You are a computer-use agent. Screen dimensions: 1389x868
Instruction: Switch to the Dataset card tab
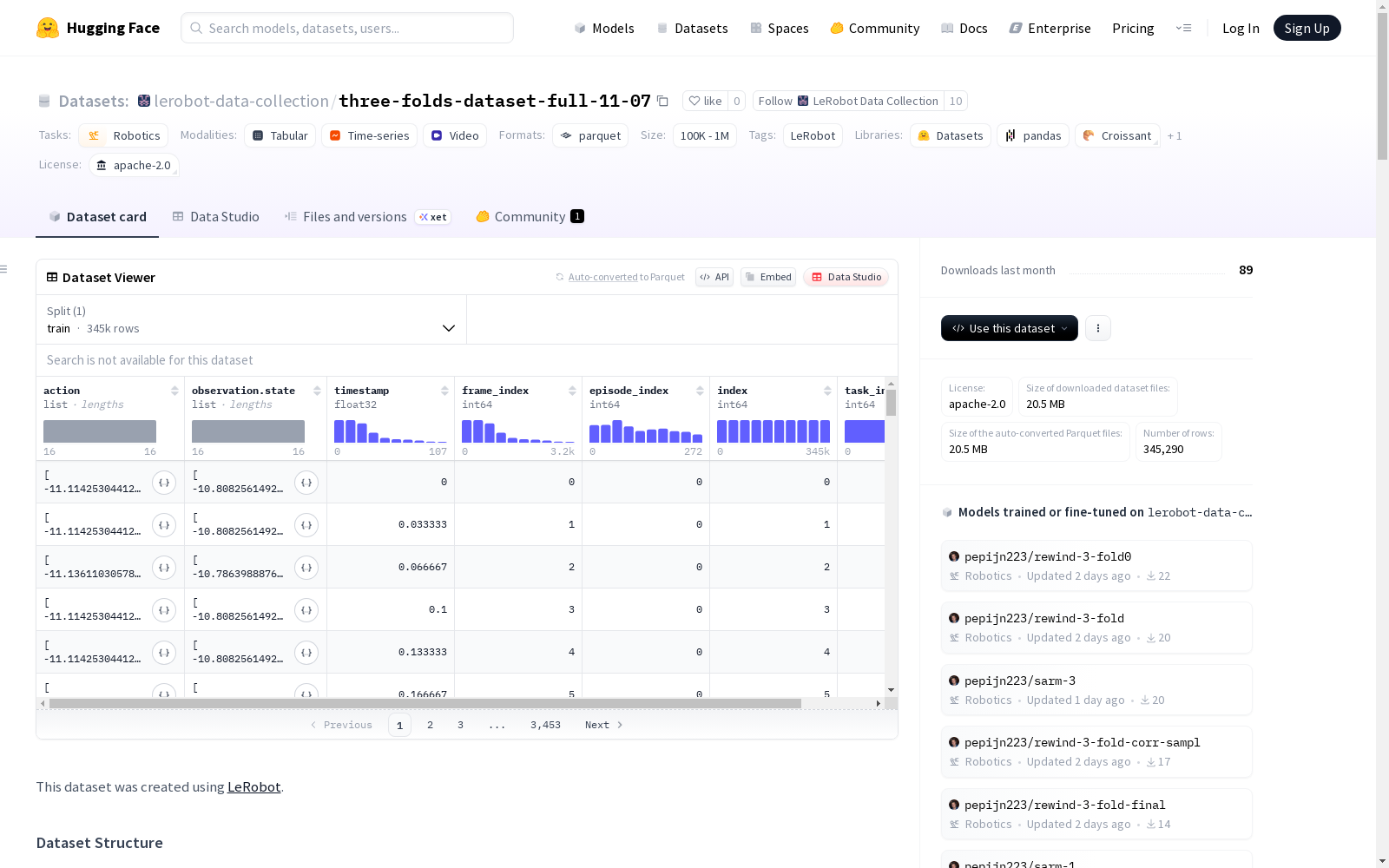(97, 217)
